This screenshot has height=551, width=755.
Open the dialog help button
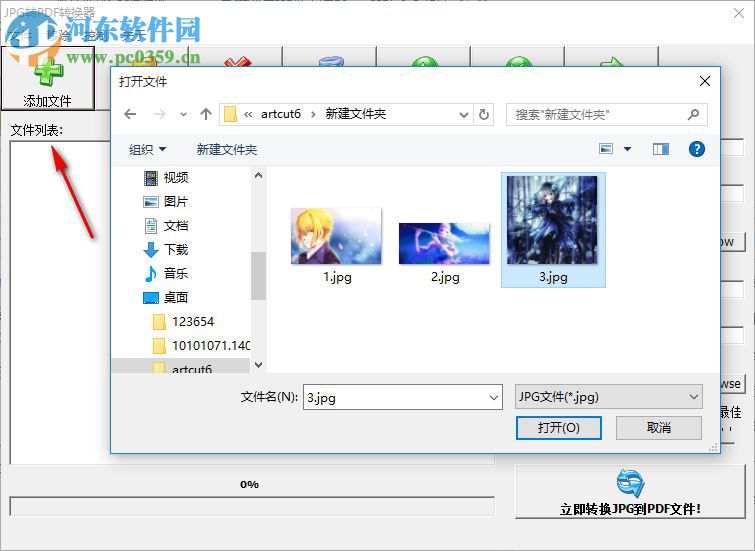click(x=697, y=149)
